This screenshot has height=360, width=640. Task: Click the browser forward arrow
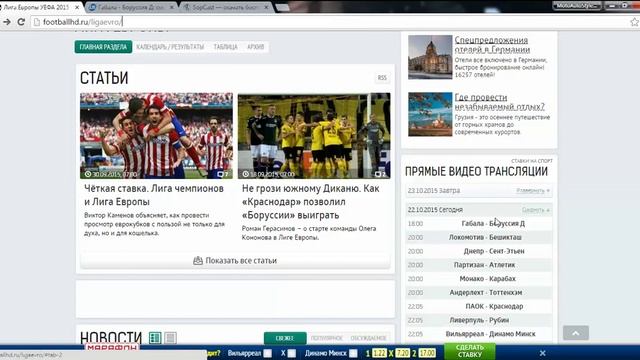[x=7, y=22]
